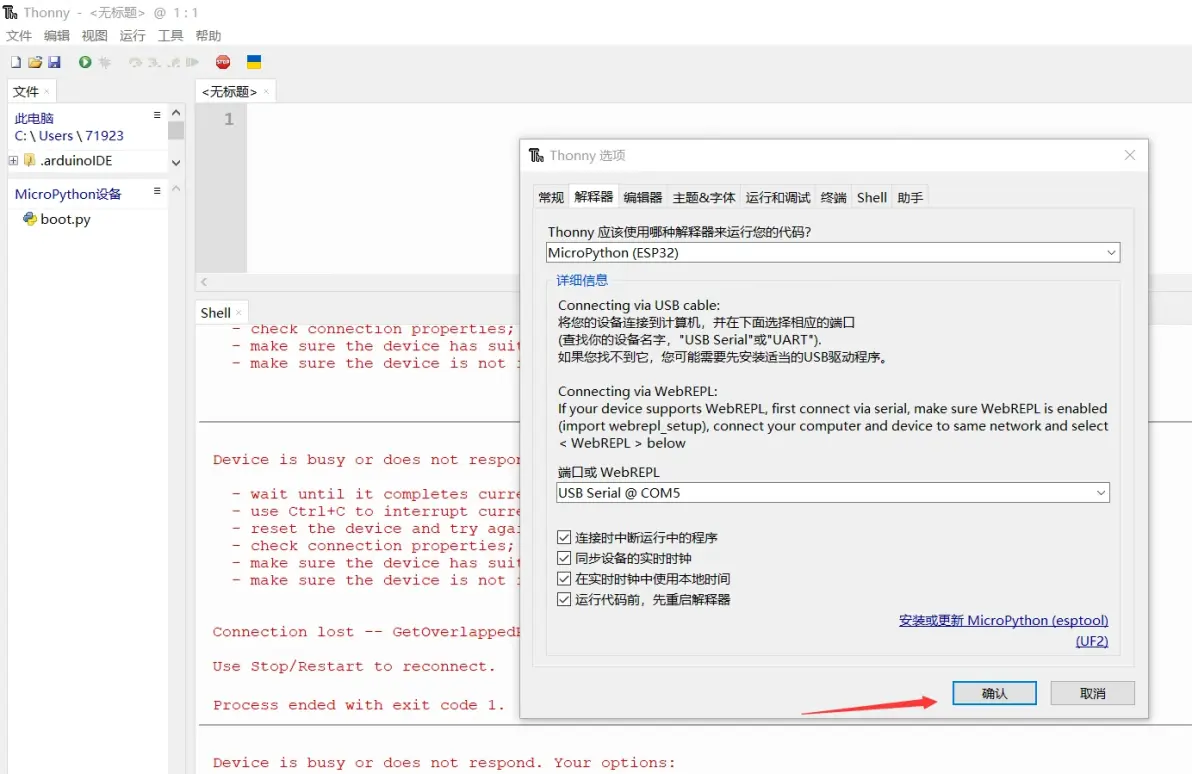Click the Ukraine flag toolbar icon

tap(254, 62)
